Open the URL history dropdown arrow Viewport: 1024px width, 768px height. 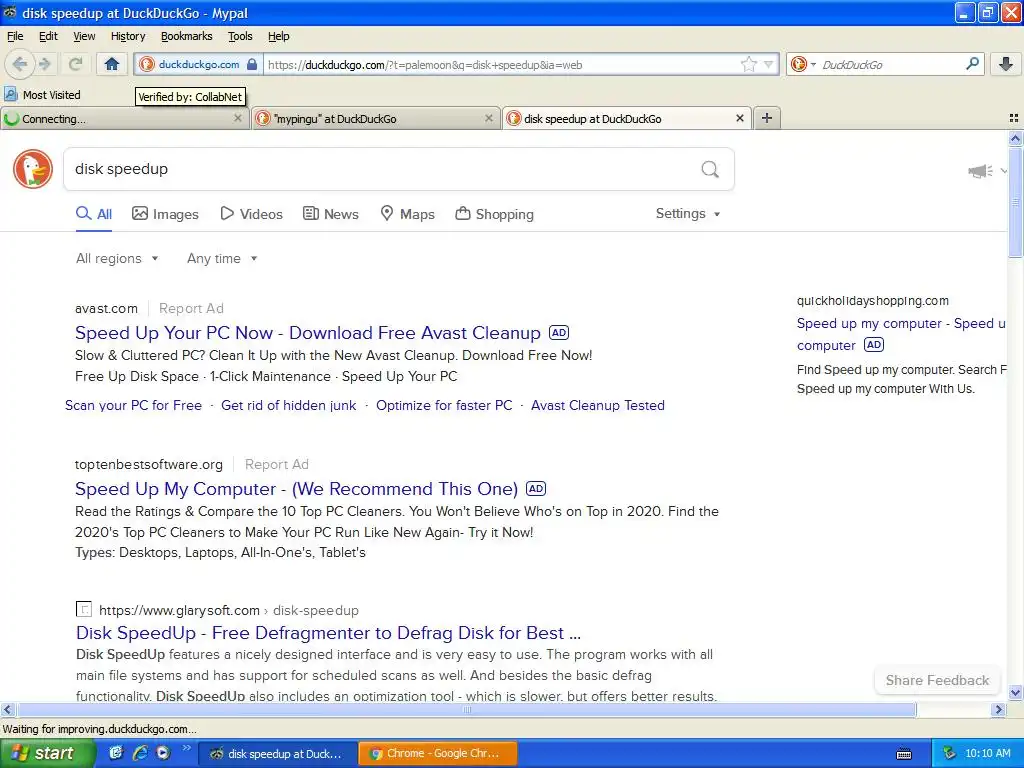[x=769, y=64]
